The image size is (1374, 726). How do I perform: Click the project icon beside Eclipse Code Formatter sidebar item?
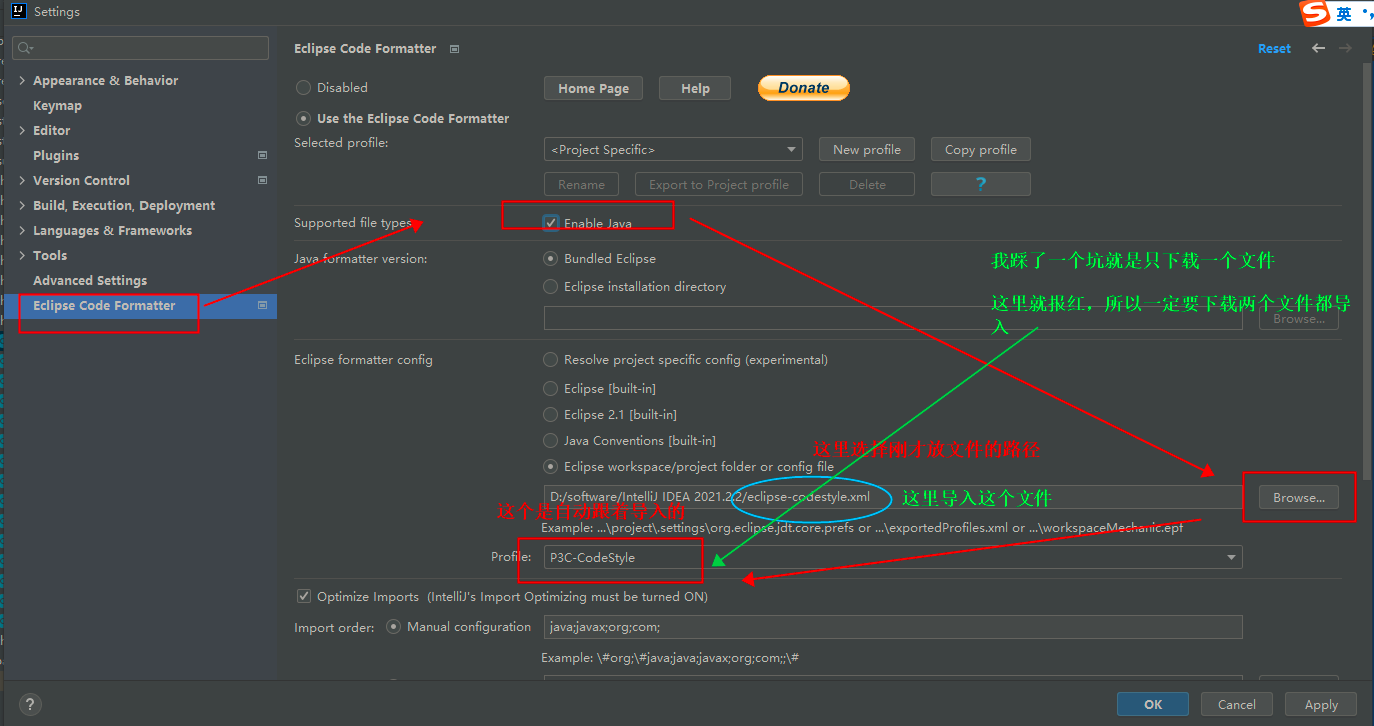point(262,305)
